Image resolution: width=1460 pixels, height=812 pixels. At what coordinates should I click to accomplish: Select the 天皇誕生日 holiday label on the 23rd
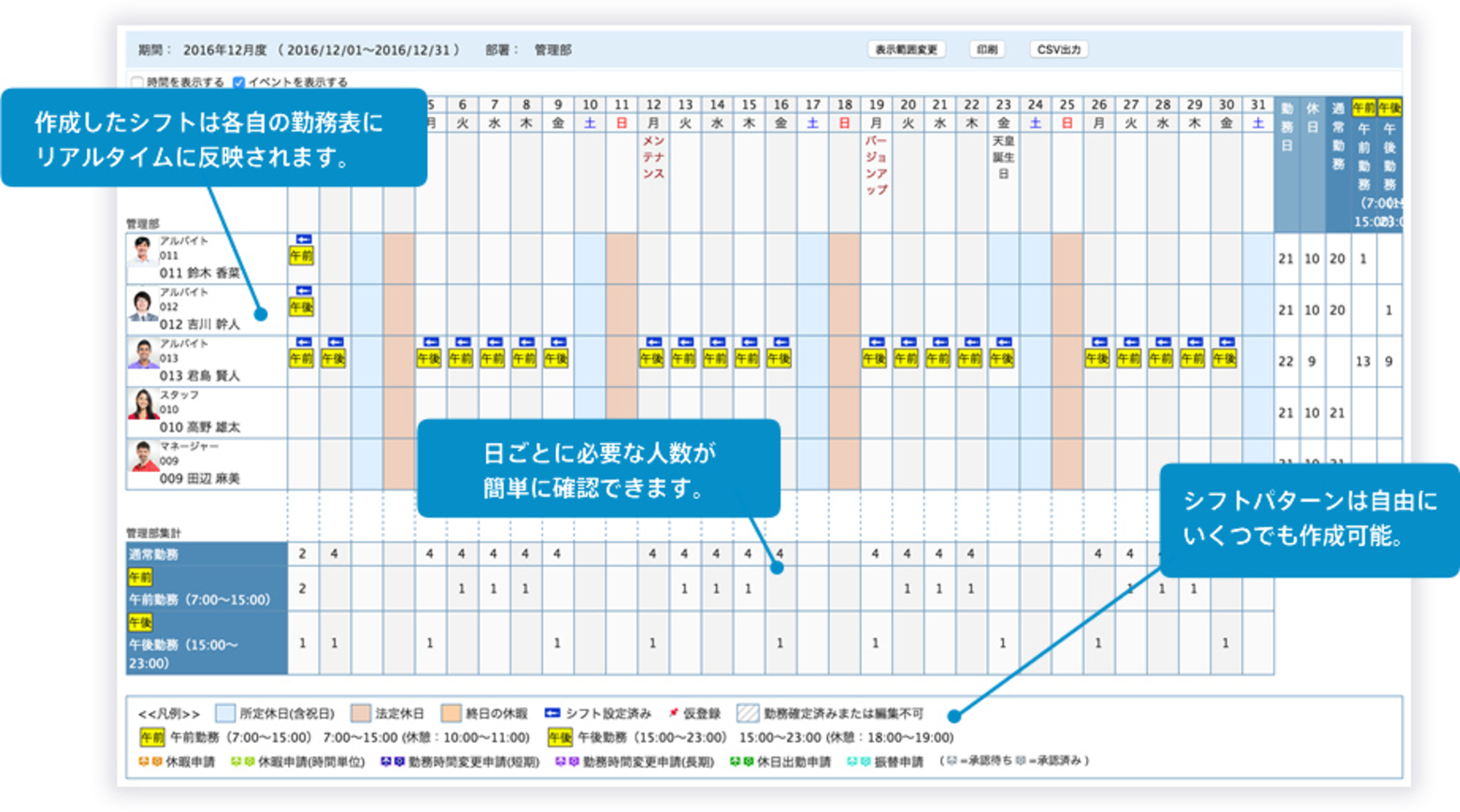[x=1003, y=157]
